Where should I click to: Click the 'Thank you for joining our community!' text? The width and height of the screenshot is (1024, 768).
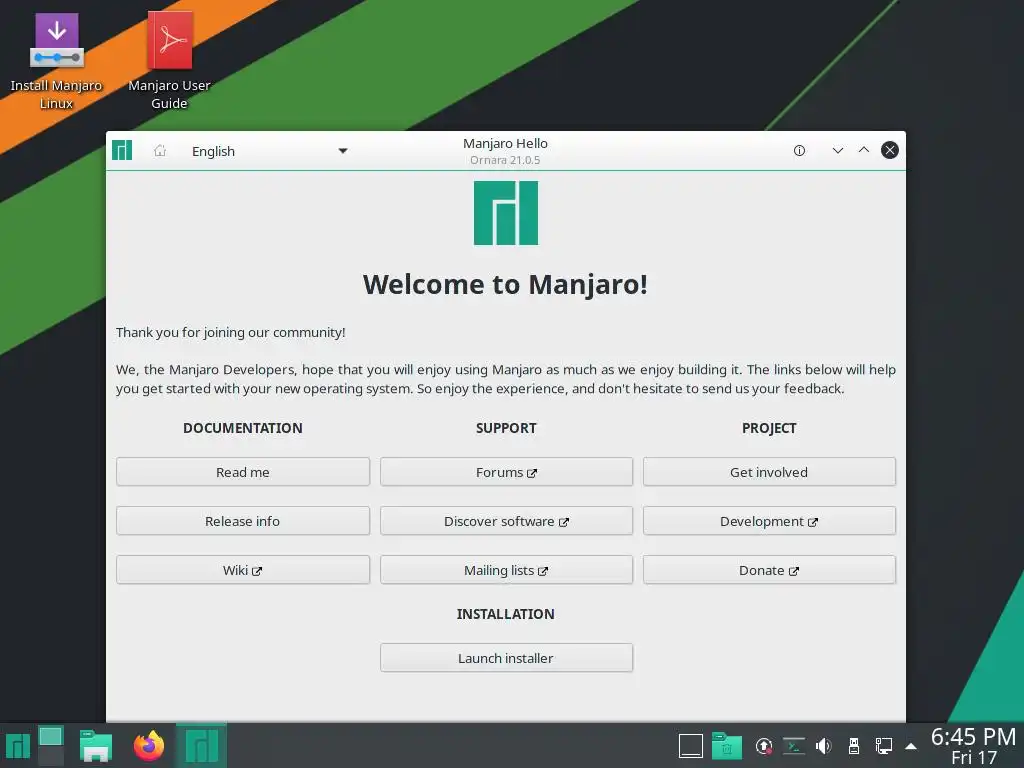click(x=231, y=332)
